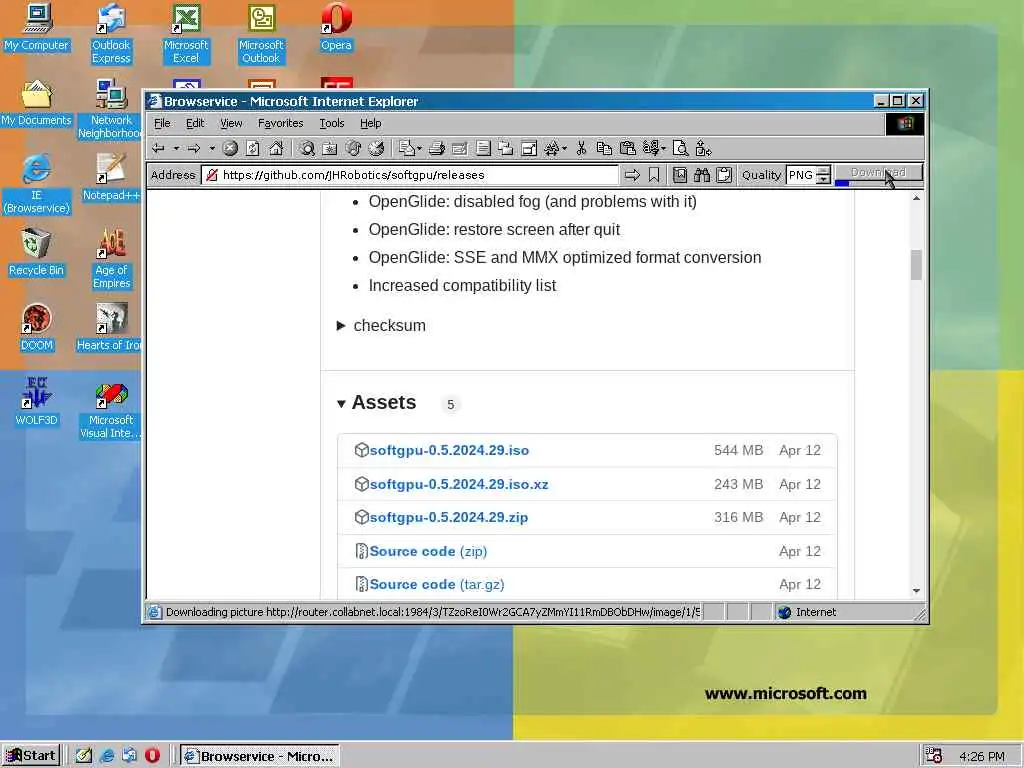Click the Go arrow beside the address bar
Viewport: 1024px width, 768px height.
pyautogui.click(x=632, y=175)
